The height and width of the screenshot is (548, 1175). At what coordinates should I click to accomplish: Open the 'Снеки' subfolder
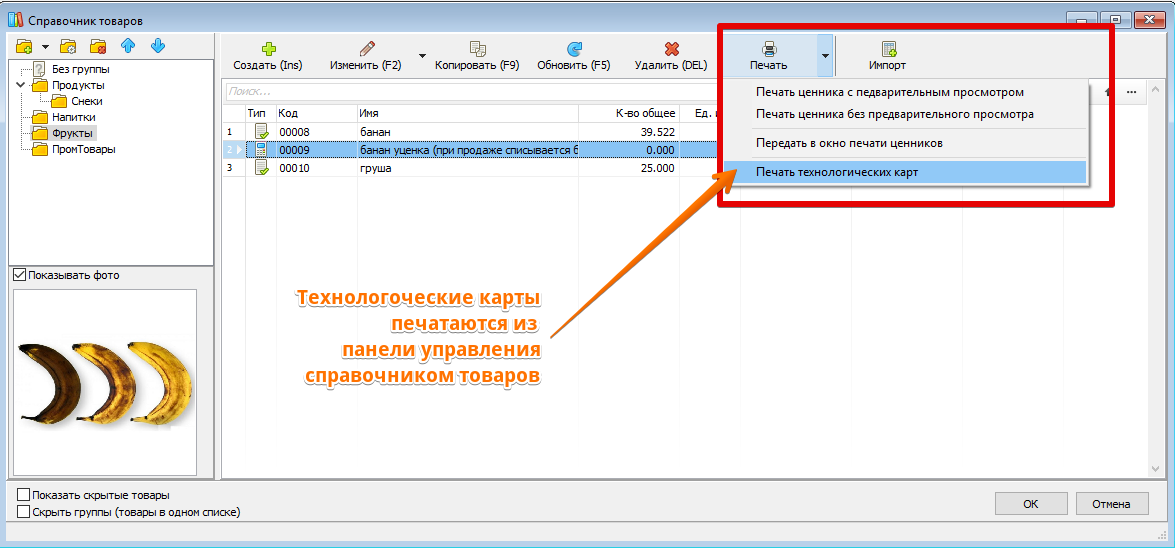point(87,101)
